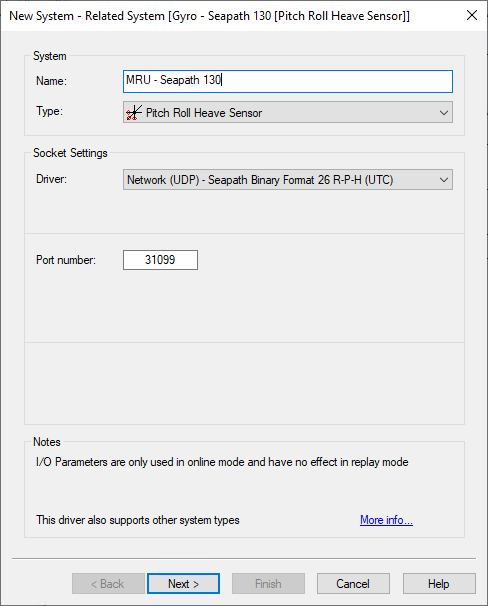This screenshot has height=606, width=488.
Task: Click the Pitch Roll Heave Sensor type icon
Action: point(134,113)
